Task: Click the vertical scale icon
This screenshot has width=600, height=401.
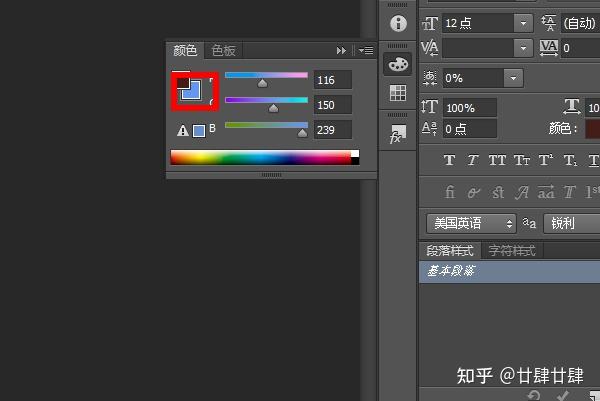Action: click(x=429, y=107)
